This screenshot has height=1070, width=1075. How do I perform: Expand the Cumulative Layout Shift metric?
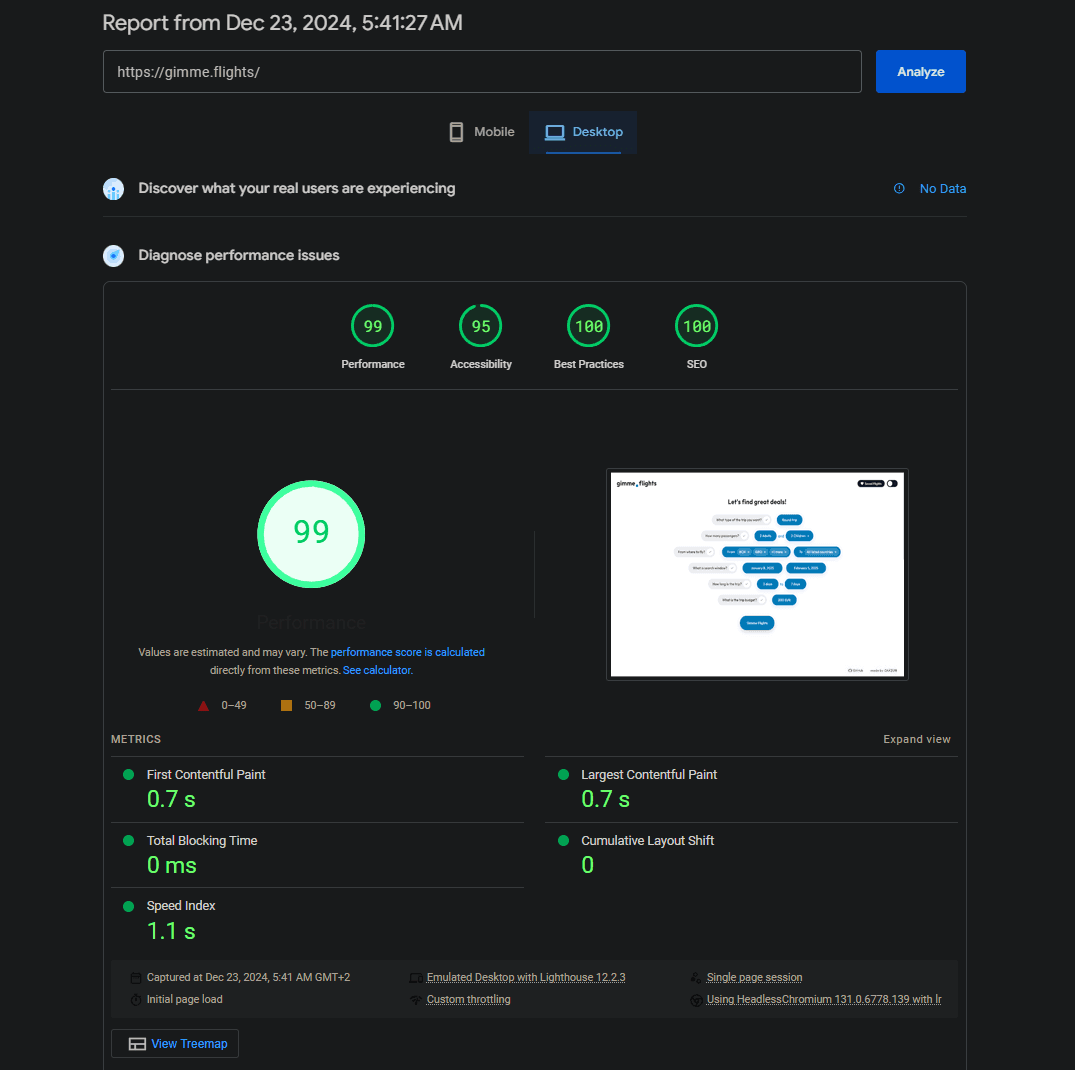(x=647, y=841)
